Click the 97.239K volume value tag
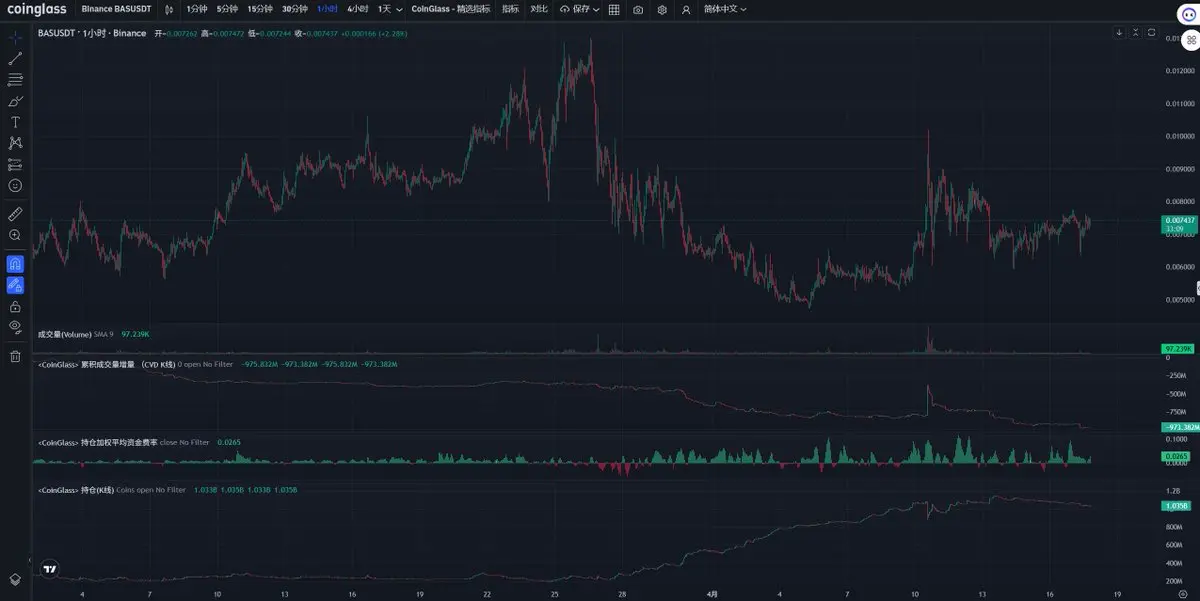 pyautogui.click(x=1179, y=348)
